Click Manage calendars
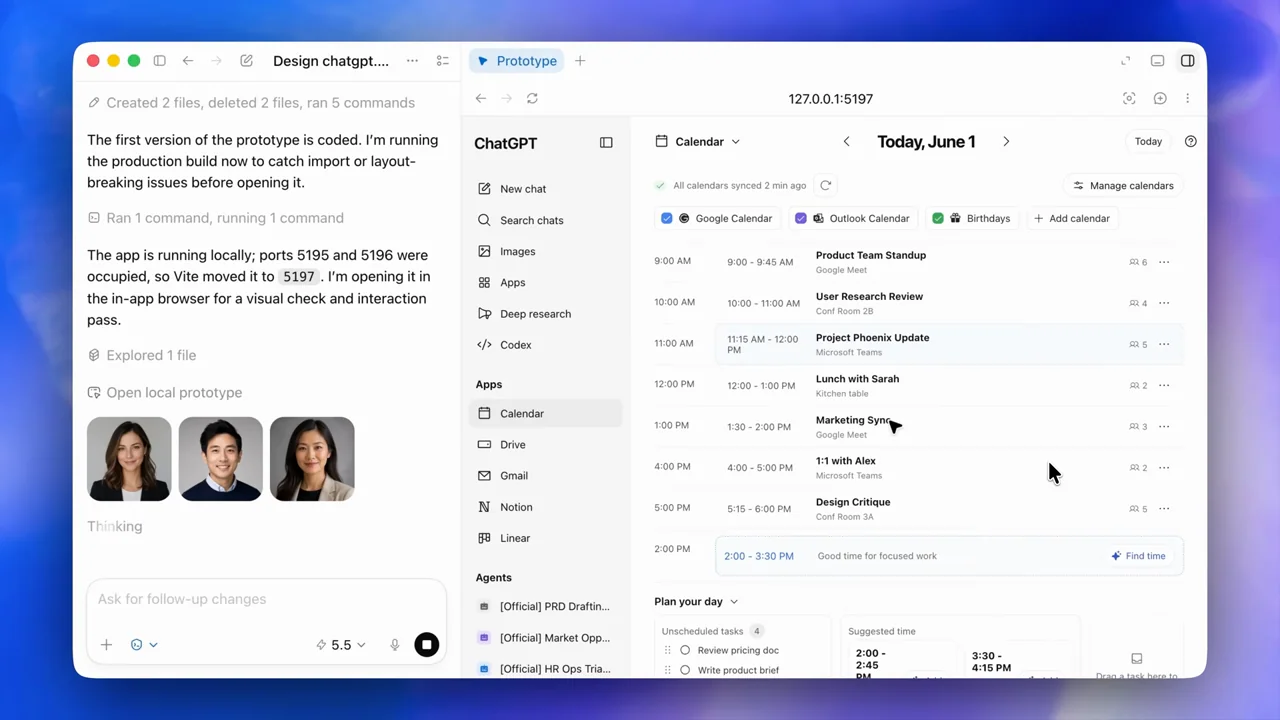Viewport: 1280px width, 720px height. coord(1123,185)
